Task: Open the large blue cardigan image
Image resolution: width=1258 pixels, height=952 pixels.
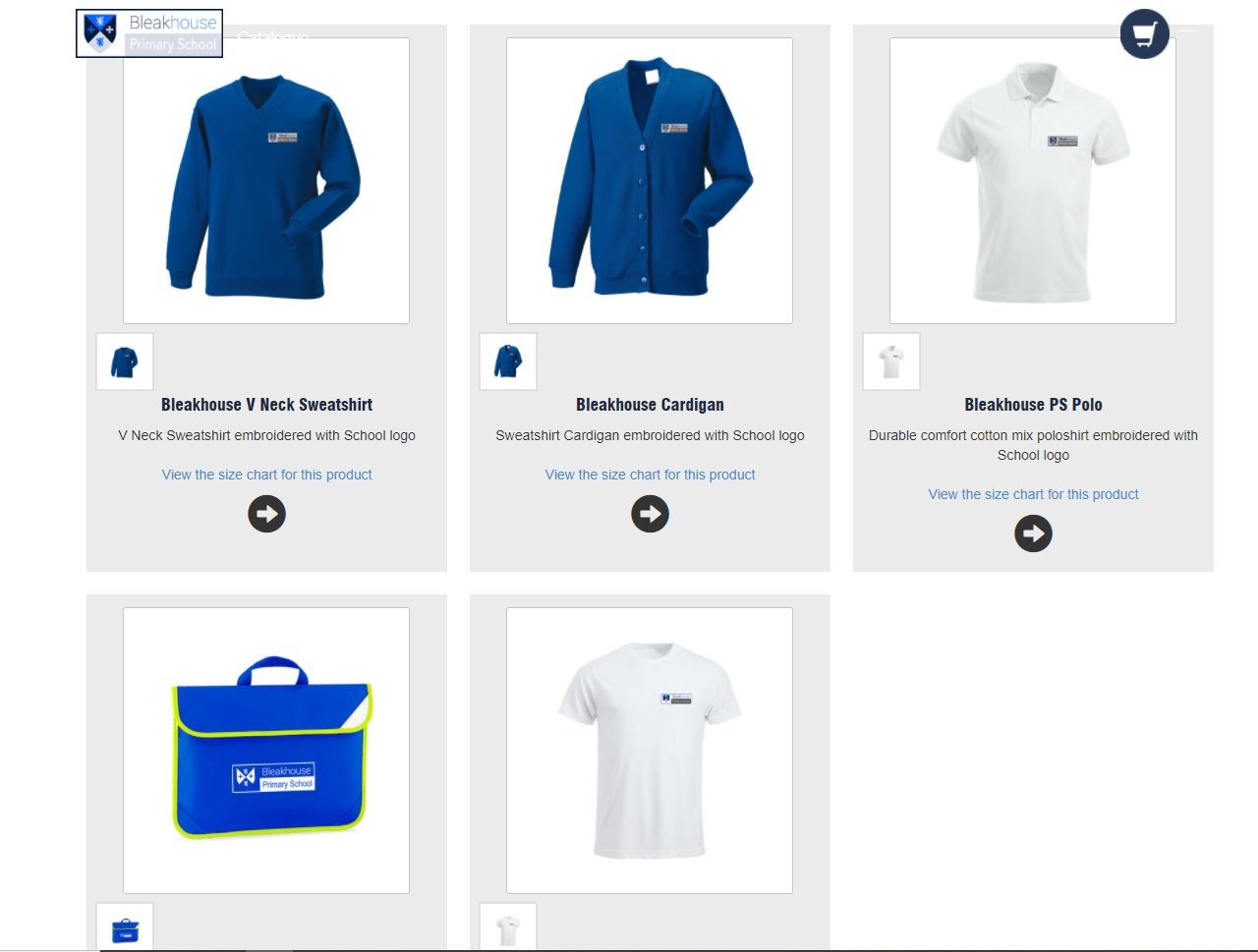Action: [650, 181]
